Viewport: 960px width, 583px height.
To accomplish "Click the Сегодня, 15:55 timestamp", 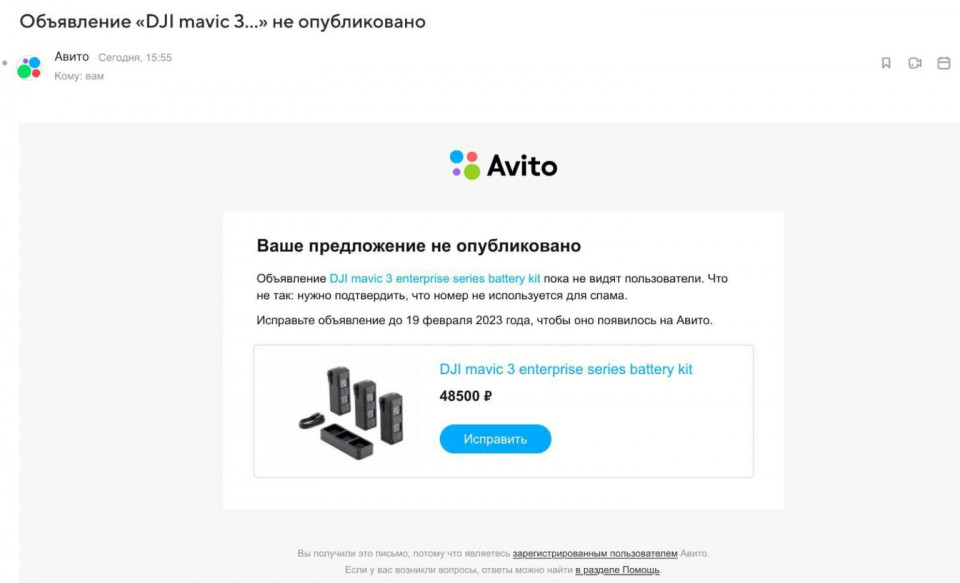I will click(x=135, y=58).
